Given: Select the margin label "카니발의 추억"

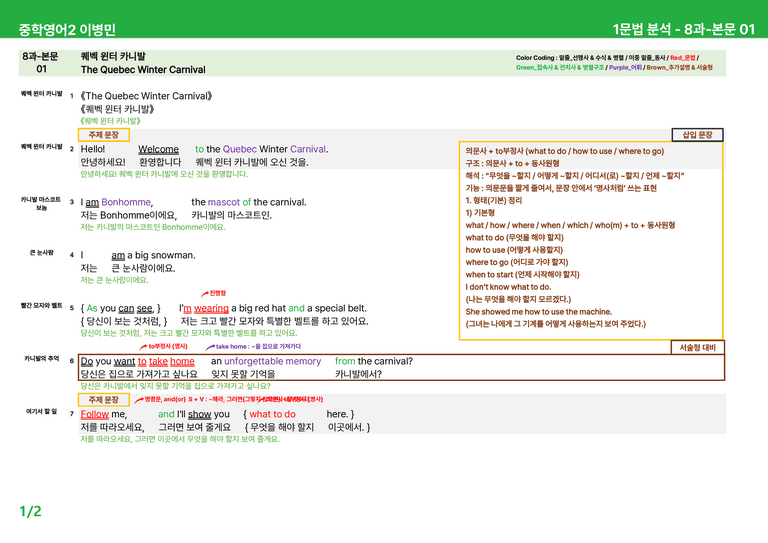Looking at the screenshot, I should pyautogui.click(x=42, y=358).
